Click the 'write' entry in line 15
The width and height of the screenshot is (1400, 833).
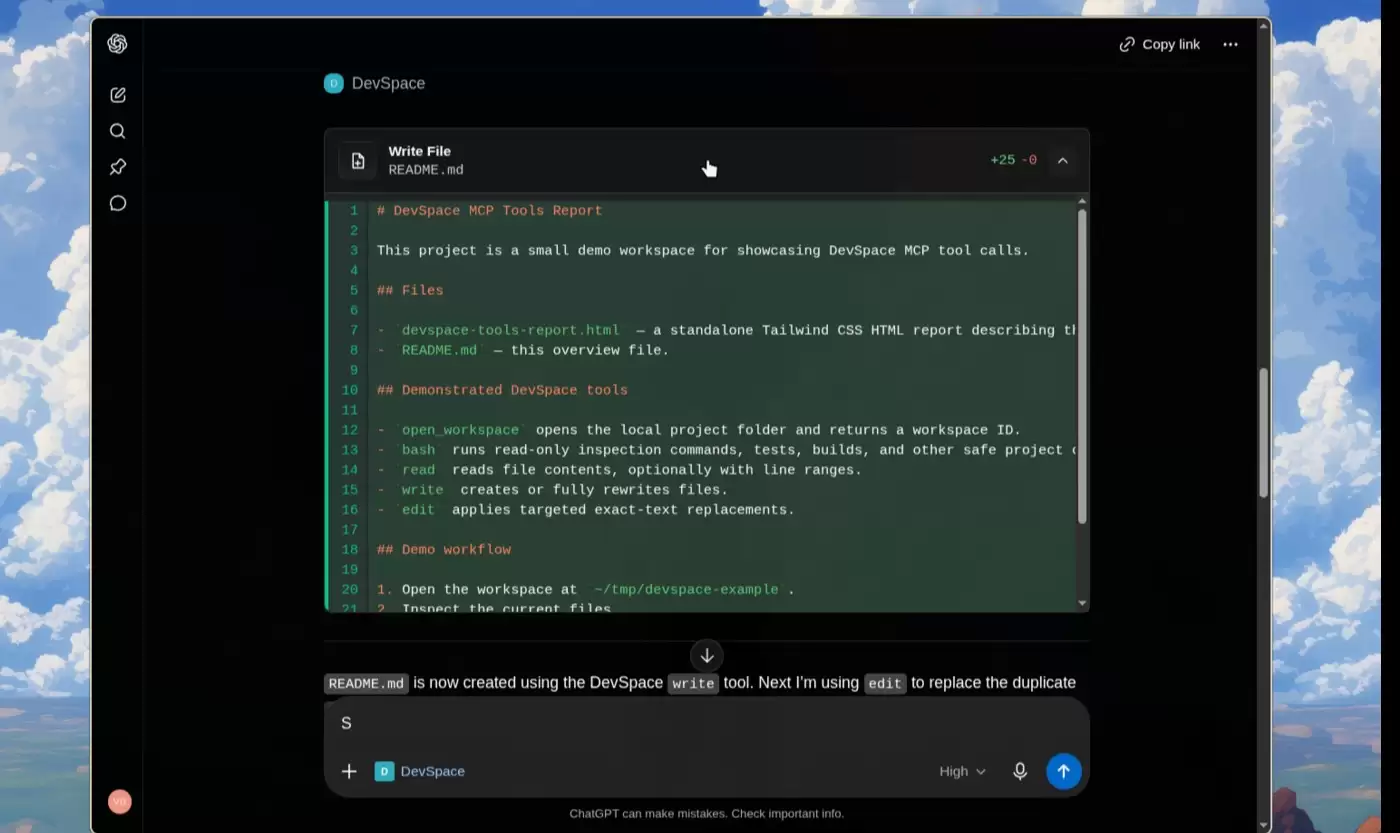tap(422, 490)
